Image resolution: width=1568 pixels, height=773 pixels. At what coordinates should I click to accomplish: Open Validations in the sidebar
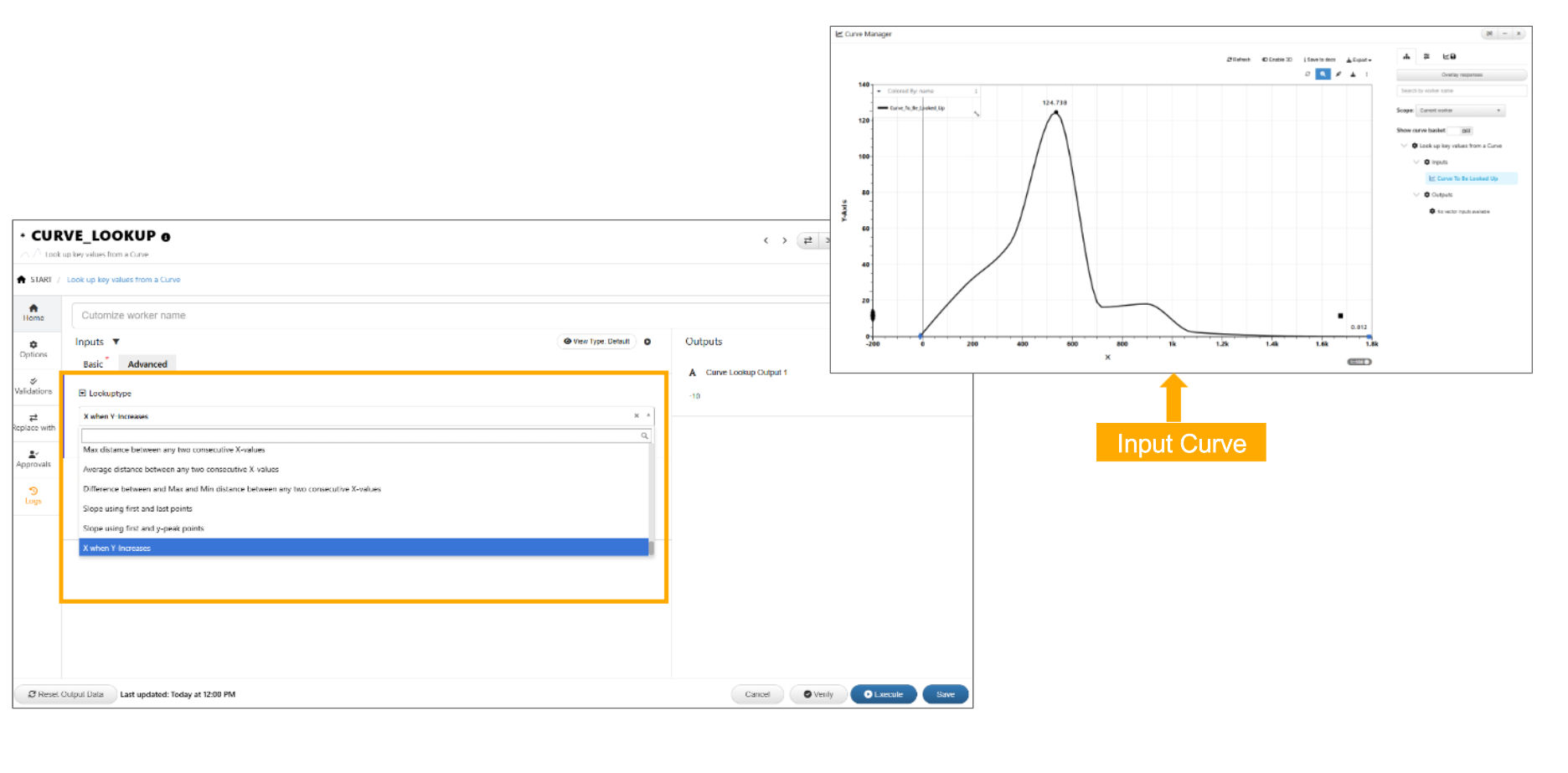coord(34,386)
